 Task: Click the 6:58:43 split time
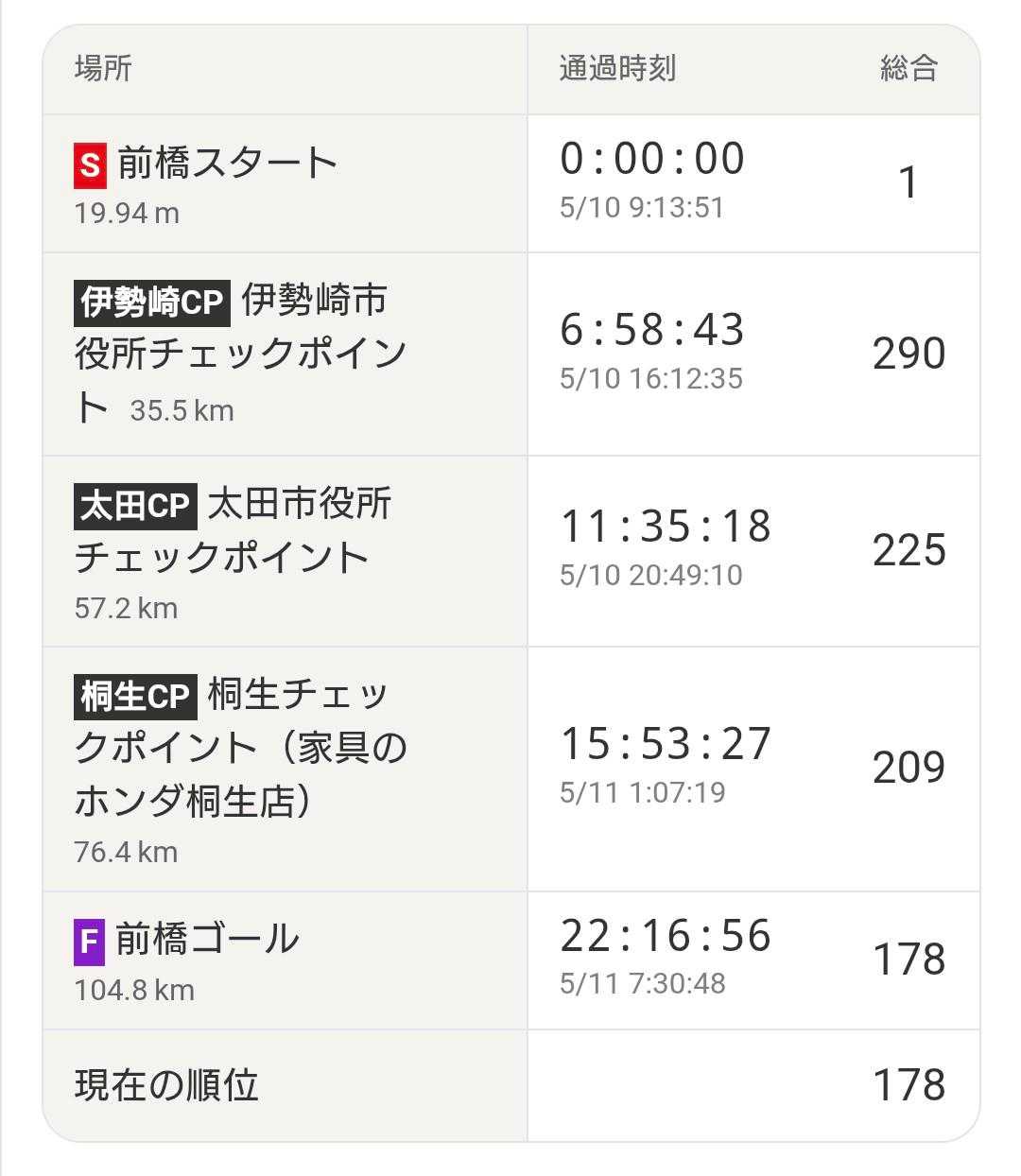tap(652, 330)
